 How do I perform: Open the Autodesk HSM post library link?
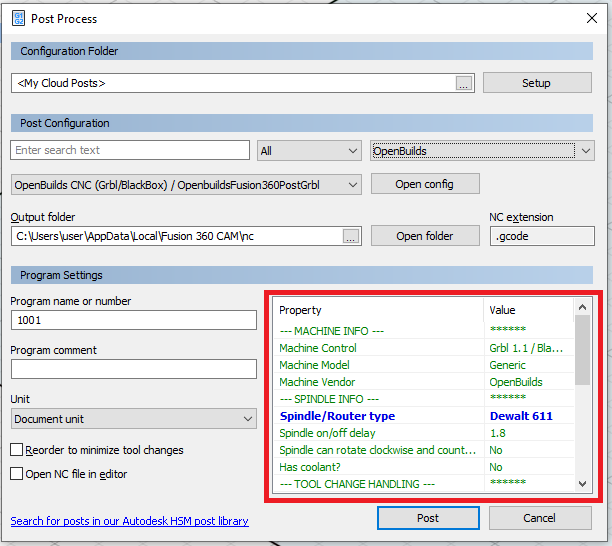point(129,521)
